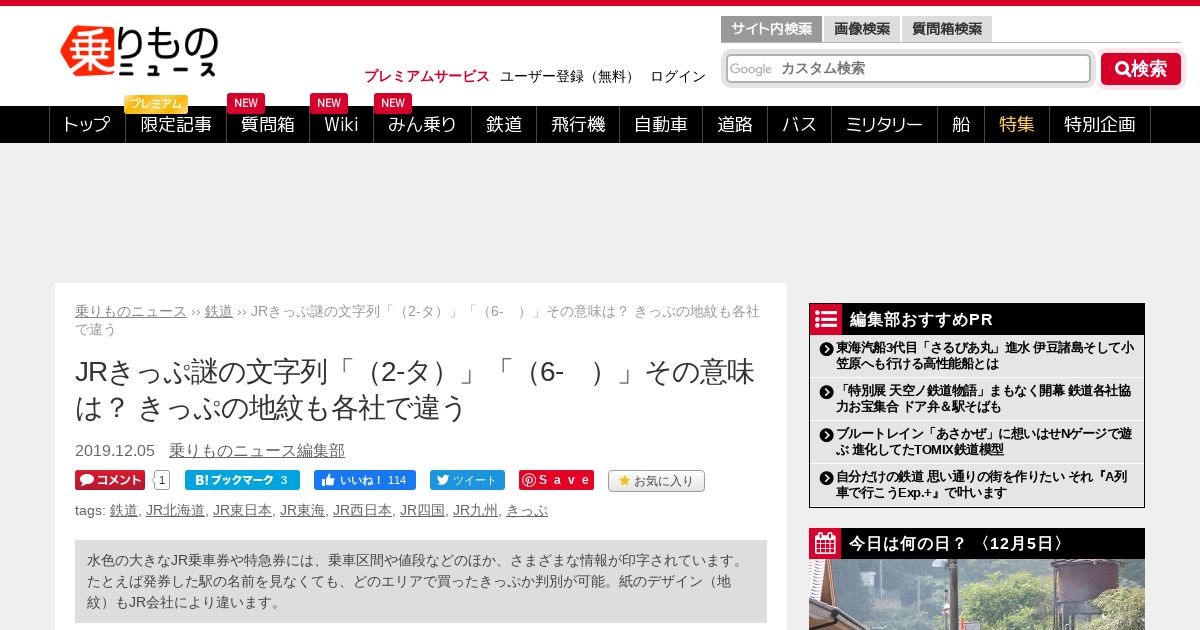Screen dimensions: 1200x630
Task: Click the 鉄道 breadcrumb link
Action: click(219, 311)
